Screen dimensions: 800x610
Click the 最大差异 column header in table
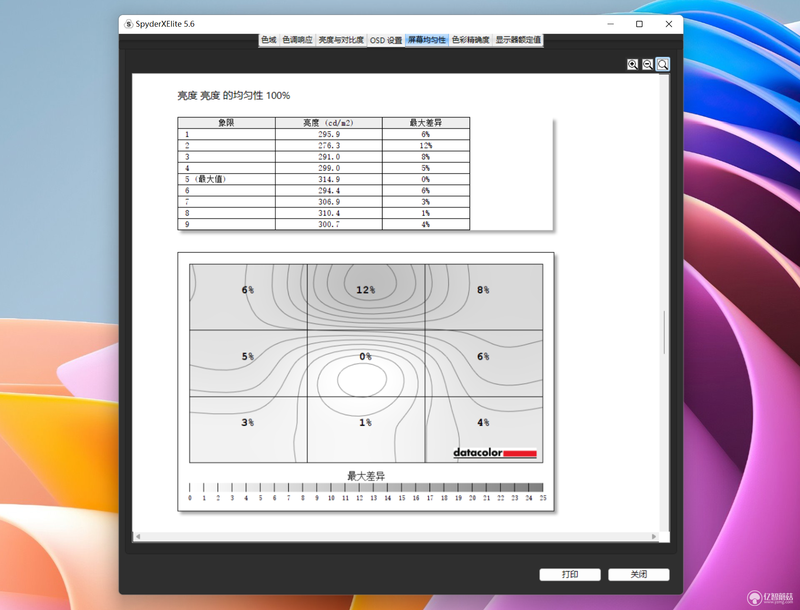426,123
